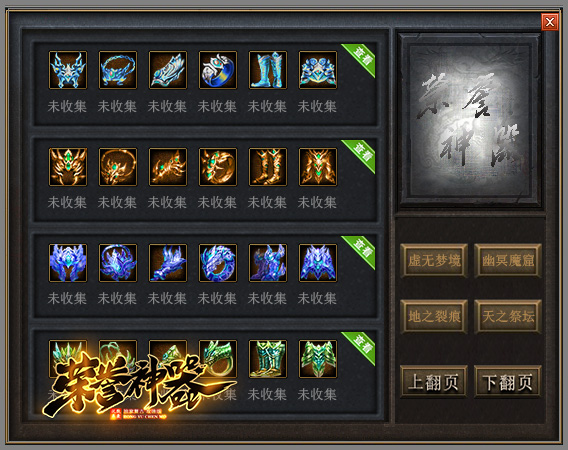Screen dimensions: 568x450
Task: Go to next page with 下翻页
Action: pyautogui.click(x=508, y=382)
